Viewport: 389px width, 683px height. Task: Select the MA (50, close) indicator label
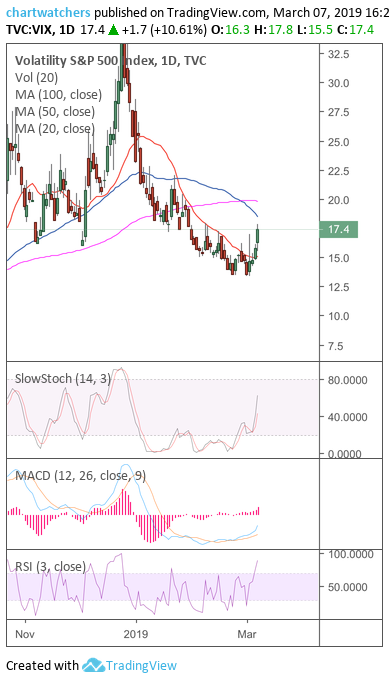pos(55,112)
